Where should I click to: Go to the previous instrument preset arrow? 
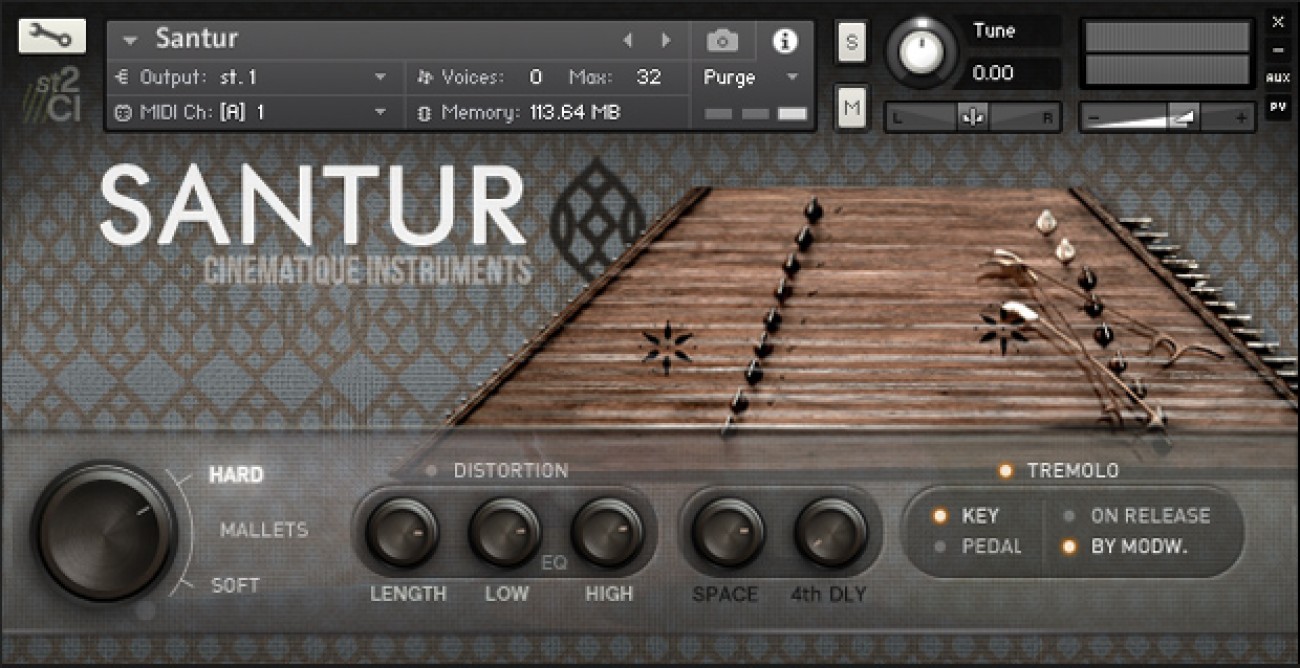click(x=628, y=41)
